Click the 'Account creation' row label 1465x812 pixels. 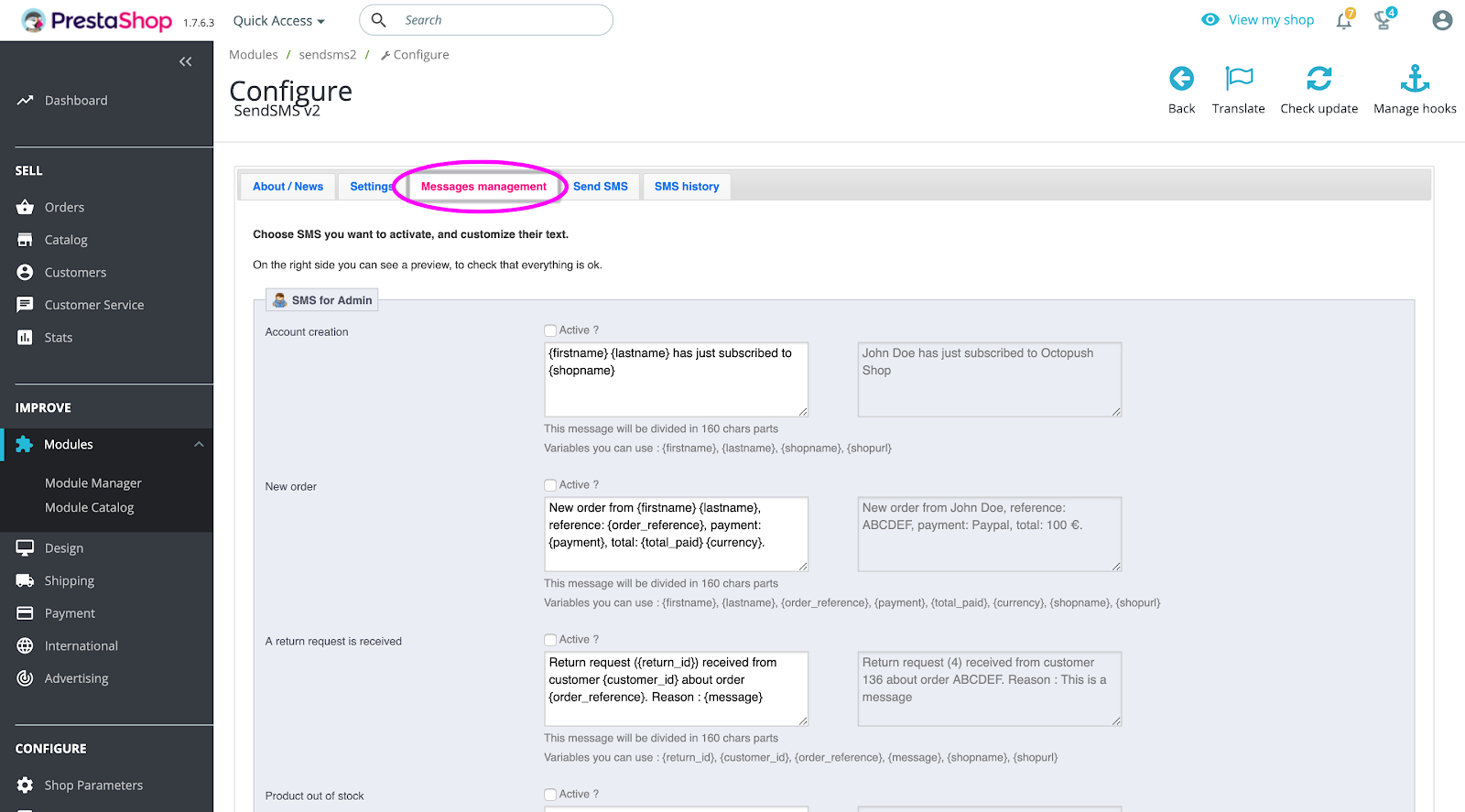click(307, 332)
